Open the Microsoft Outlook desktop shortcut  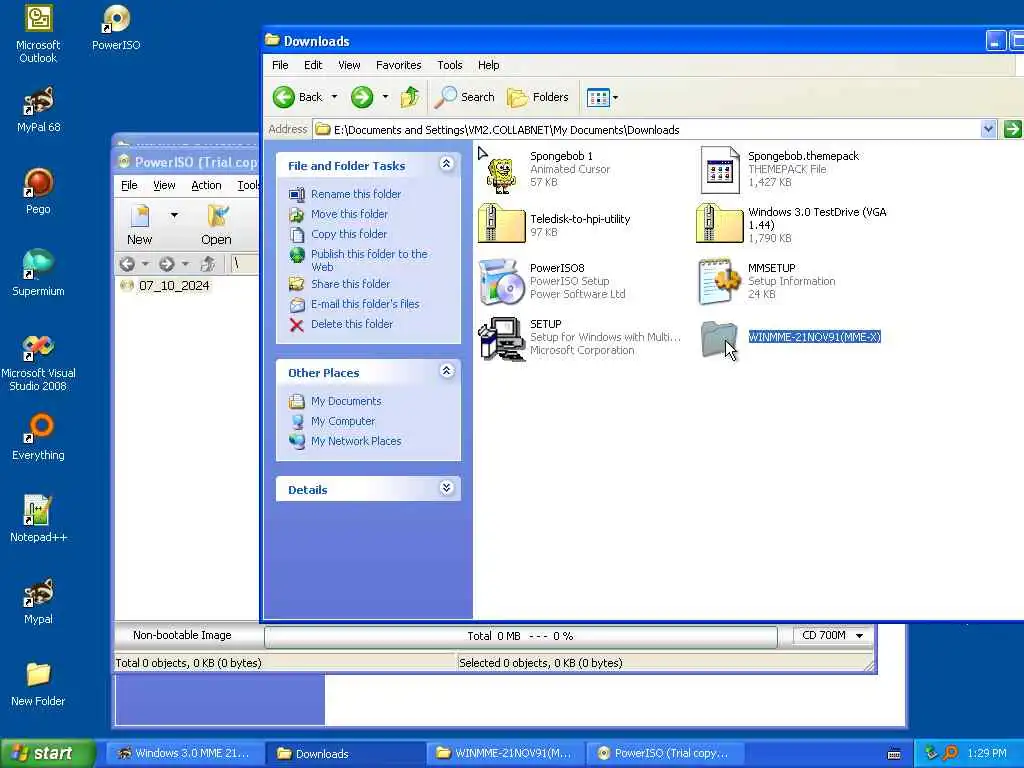coord(38,34)
